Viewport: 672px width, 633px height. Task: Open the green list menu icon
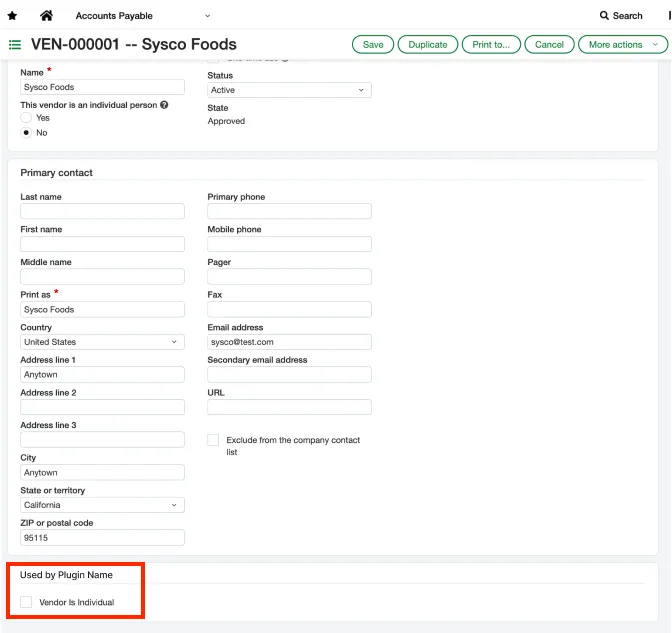tap(15, 45)
